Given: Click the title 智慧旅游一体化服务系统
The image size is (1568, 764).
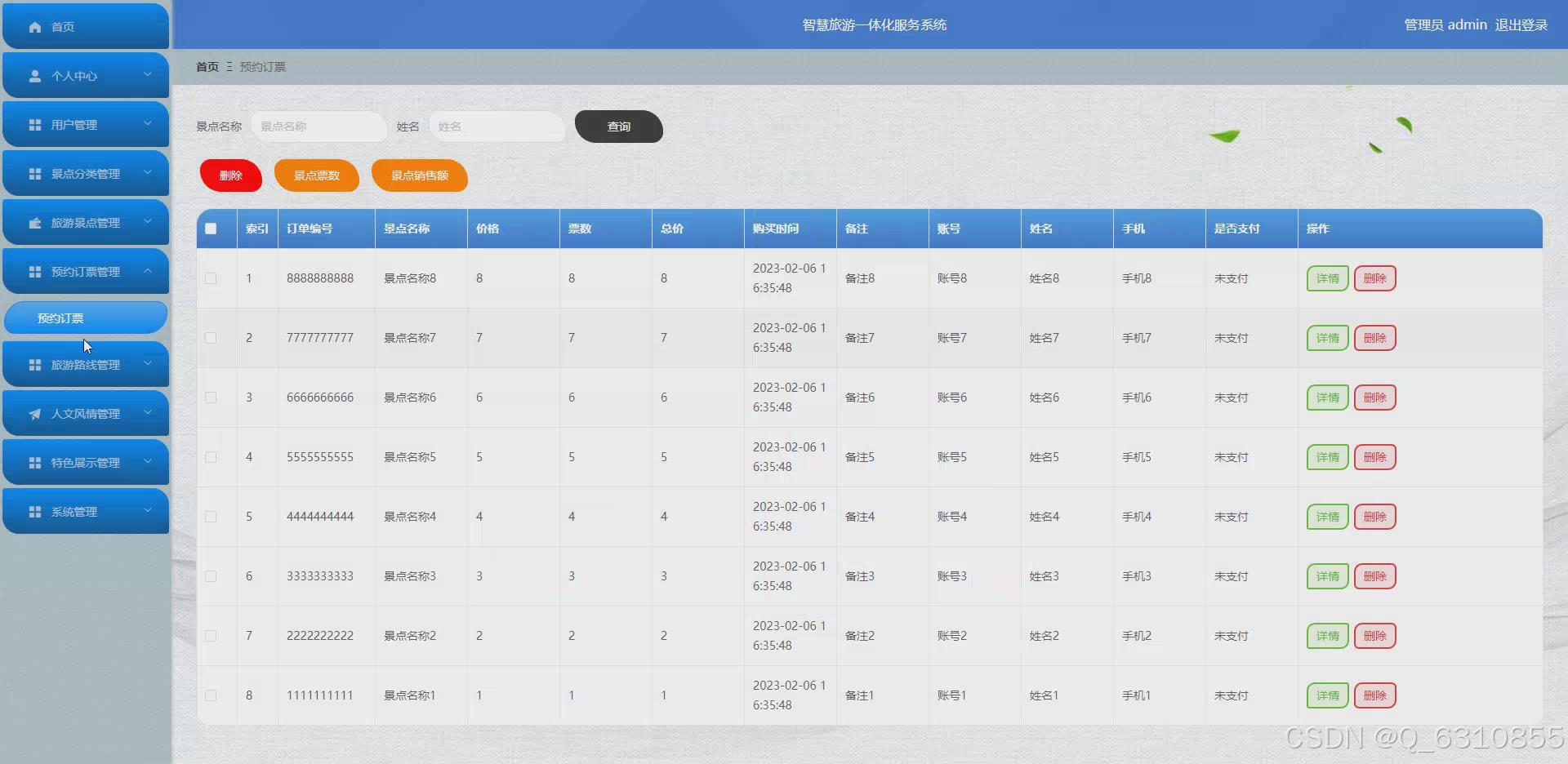Looking at the screenshot, I should 874,25.
